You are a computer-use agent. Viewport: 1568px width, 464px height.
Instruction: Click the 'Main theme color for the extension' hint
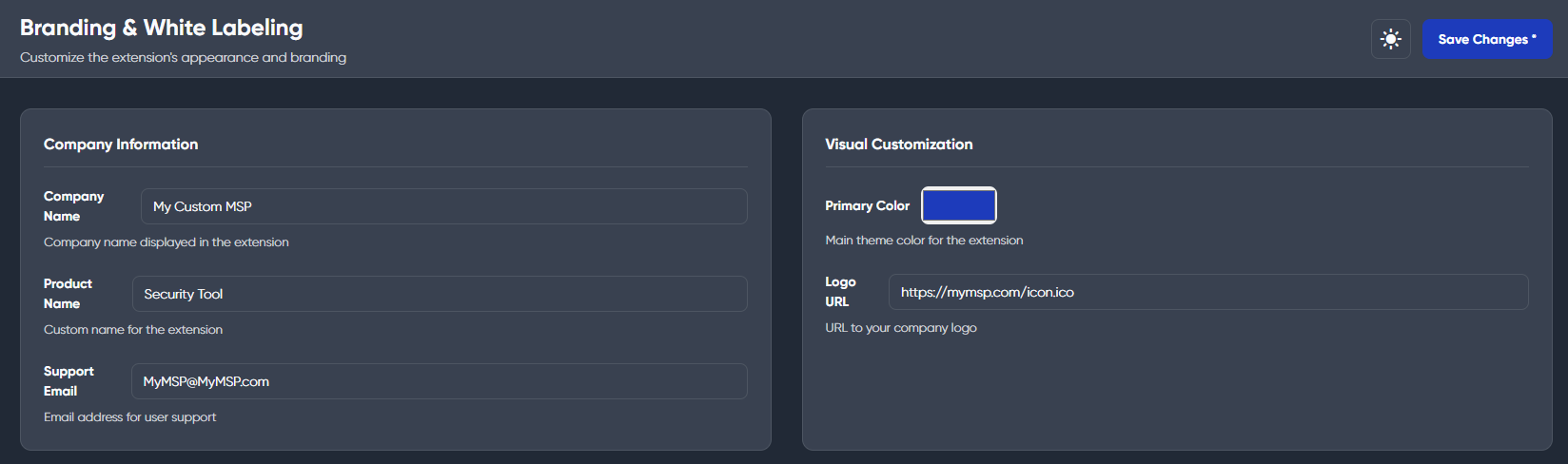pyautogui.click(x=924, y=241)
